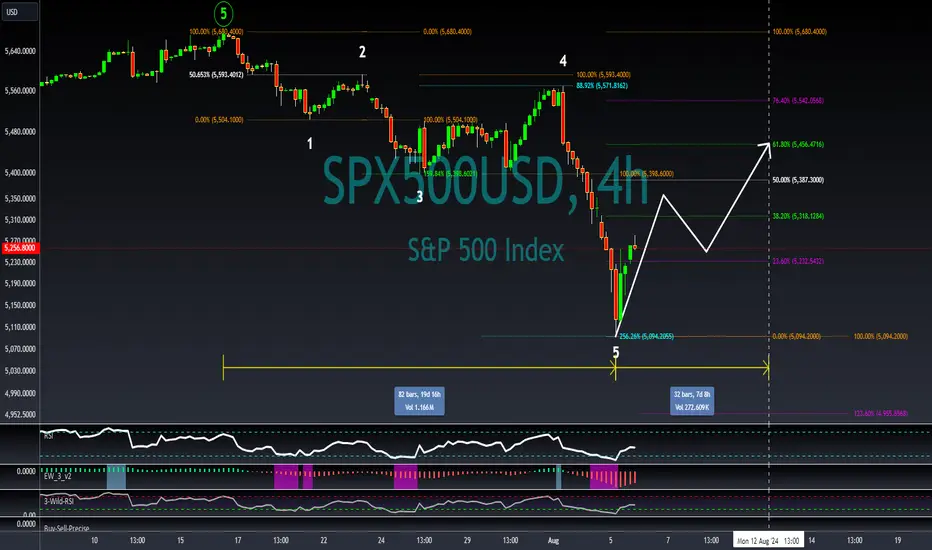
Task: Click the 5,480.0000 price axis label
Action: click(20, 131)
